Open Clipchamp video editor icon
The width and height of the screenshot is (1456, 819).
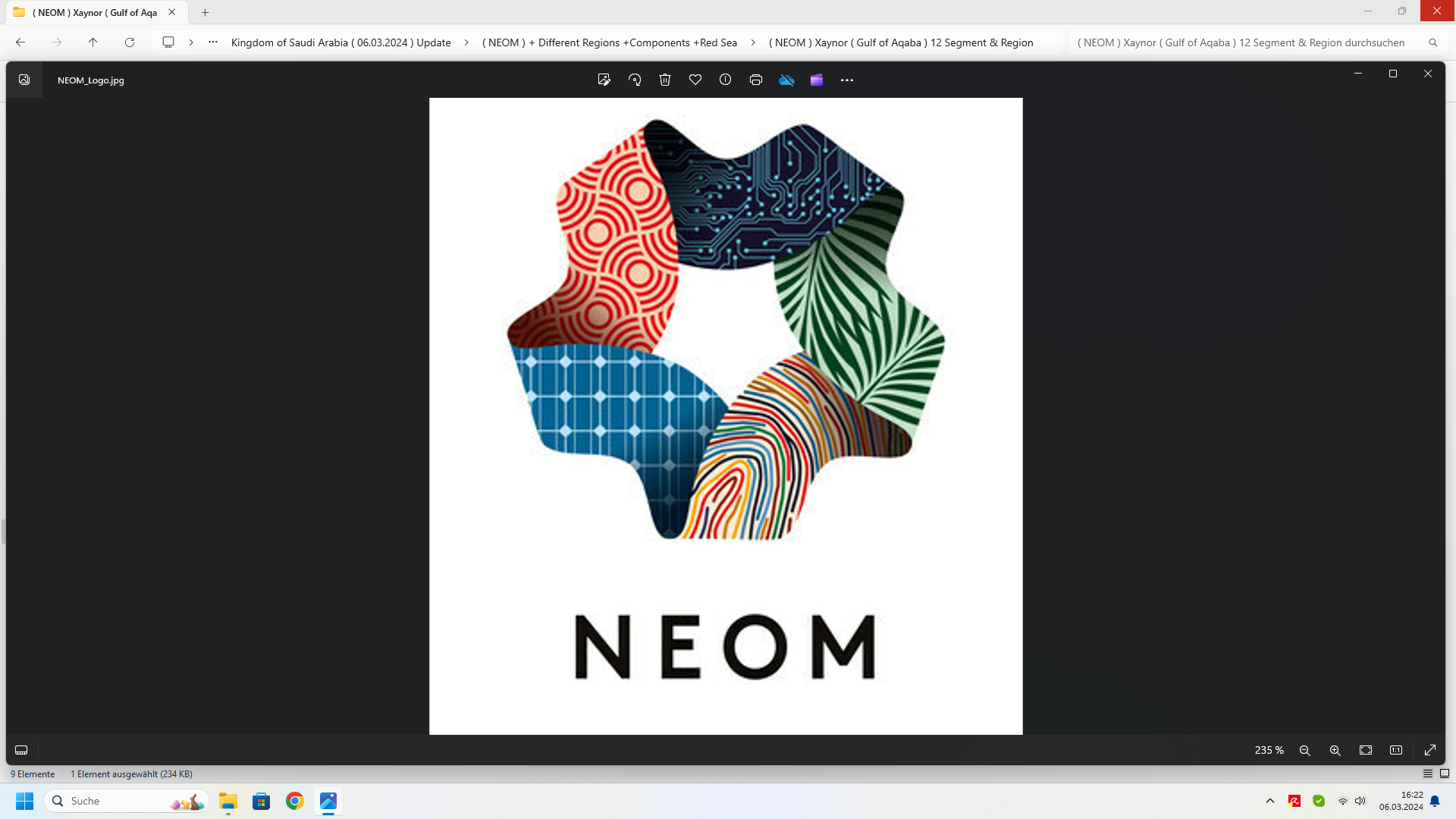(x=817, y=80)
